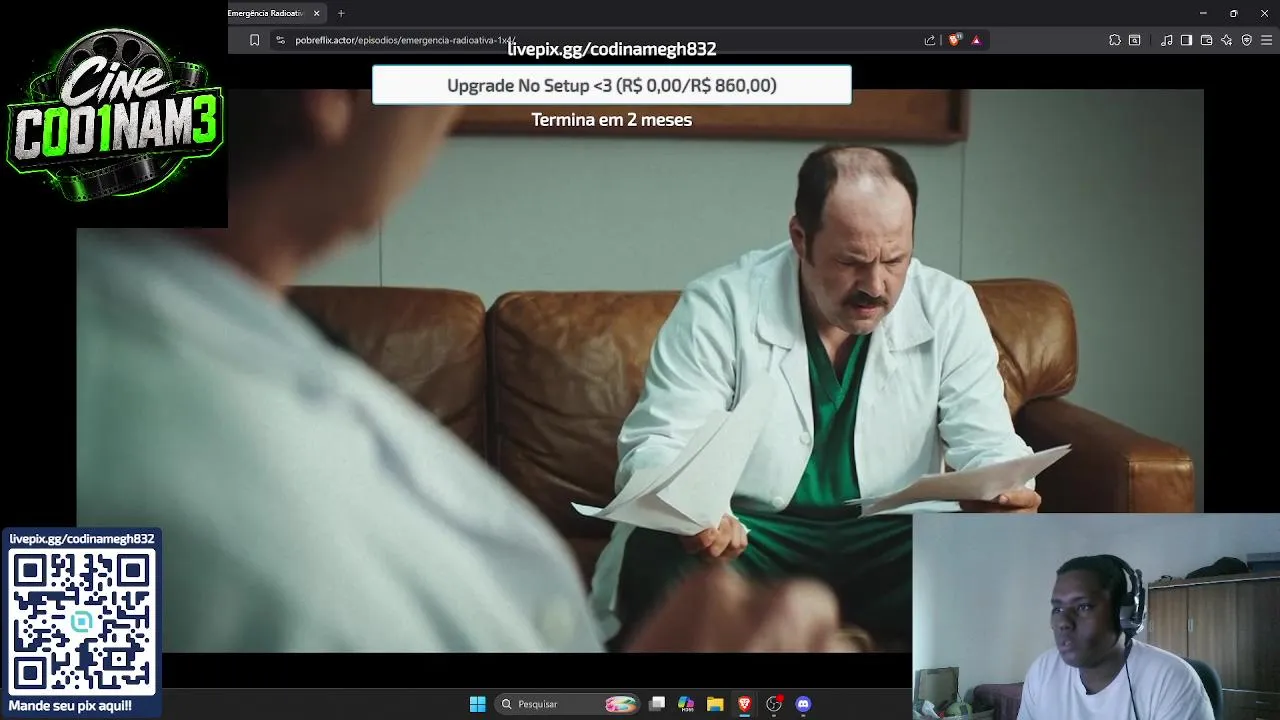The height and width of the screenshot is (720, 1280).
Task: Open the browser hamburger menu
Action: pyautogui.click(x=1267, y=40)
